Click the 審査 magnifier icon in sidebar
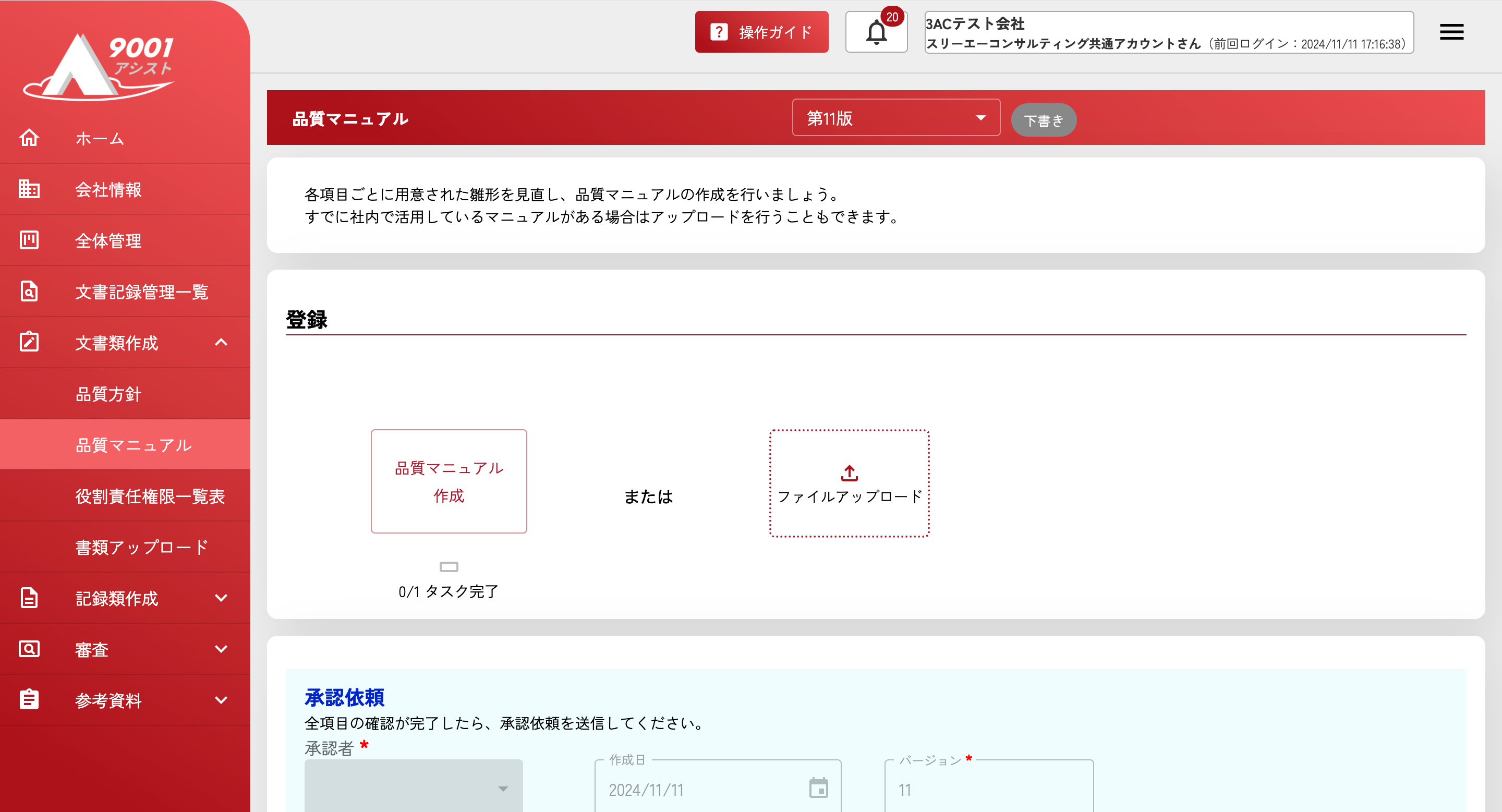This screenshot has height=812, width=1502. 29,649
